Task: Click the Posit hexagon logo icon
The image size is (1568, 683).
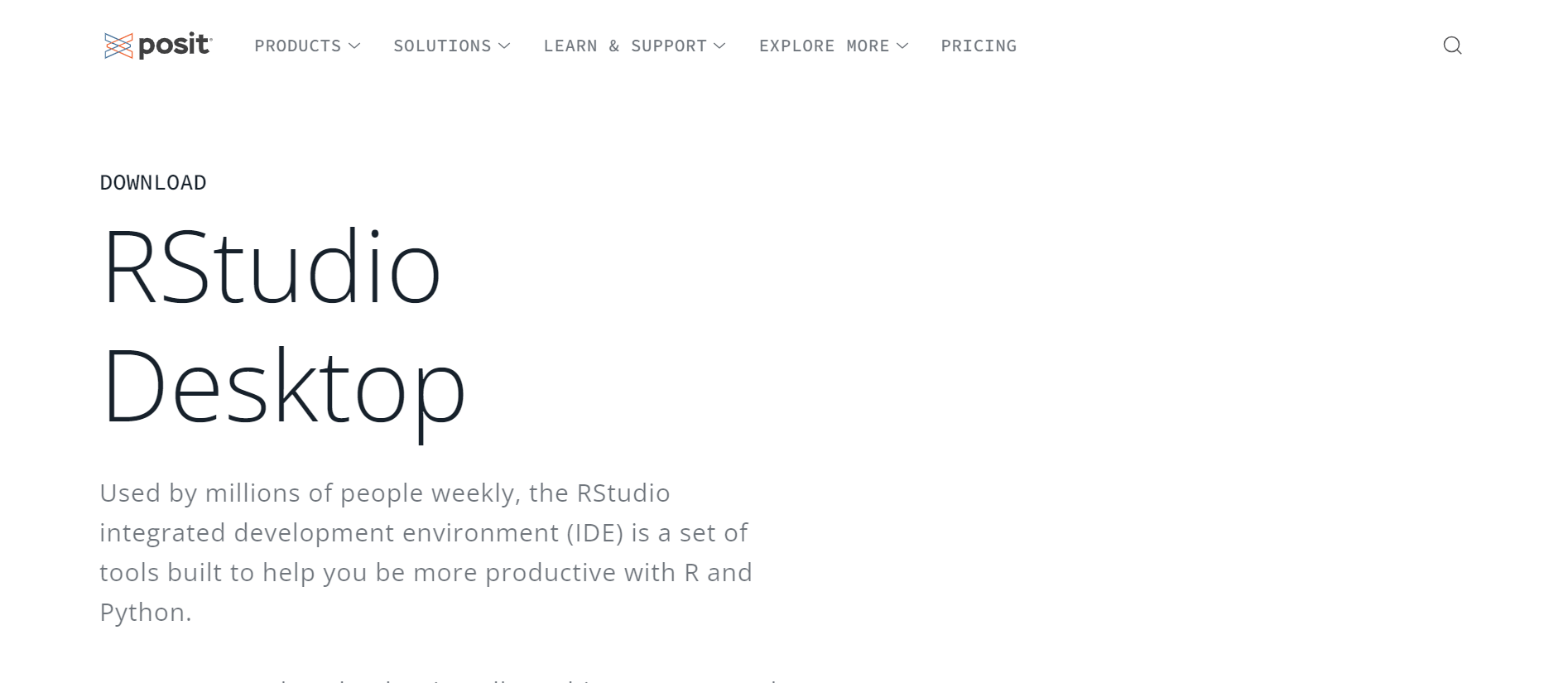Action: (118, 46)
